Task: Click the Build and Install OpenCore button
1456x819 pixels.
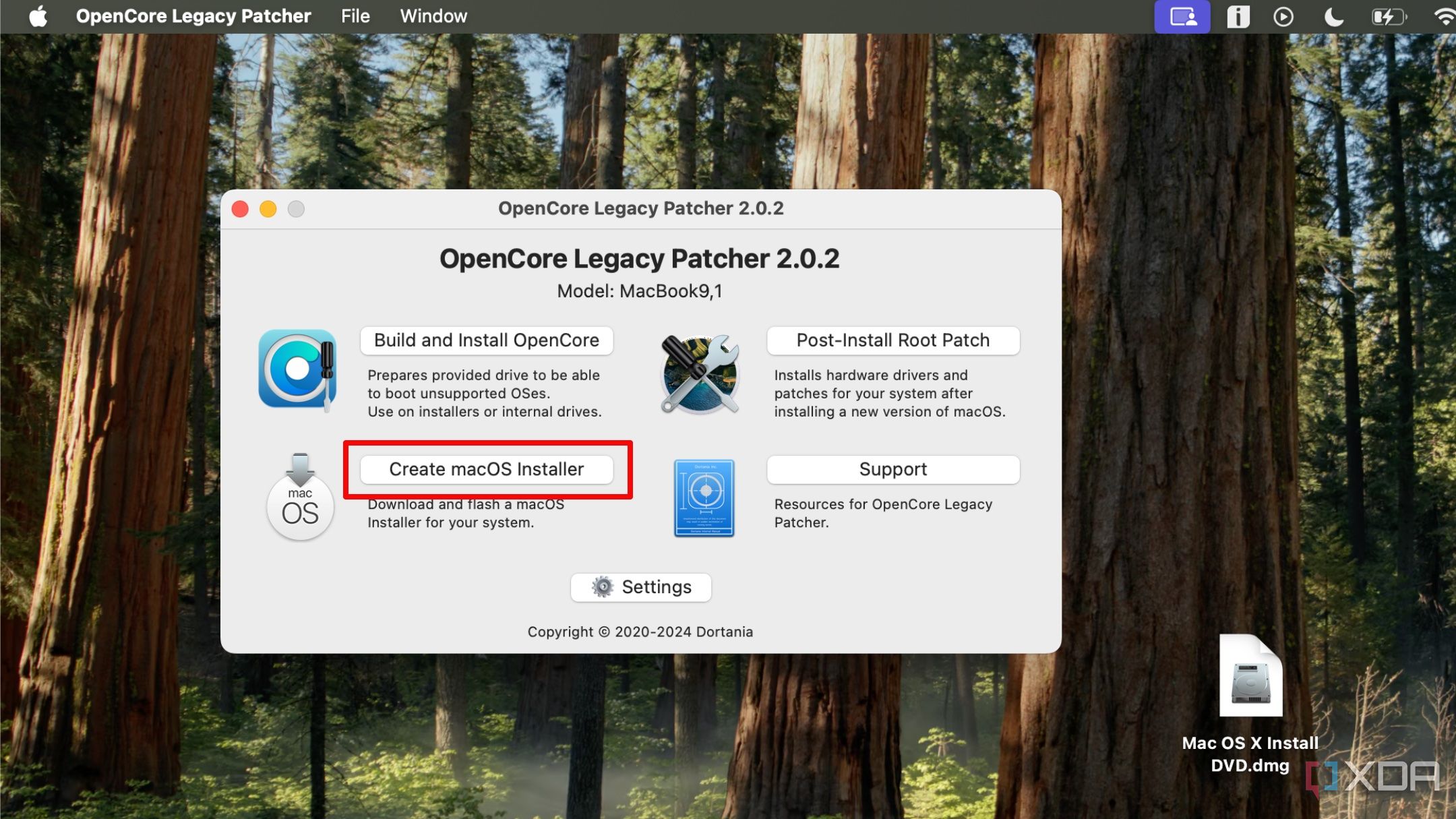Action: [x=486, y=340]
